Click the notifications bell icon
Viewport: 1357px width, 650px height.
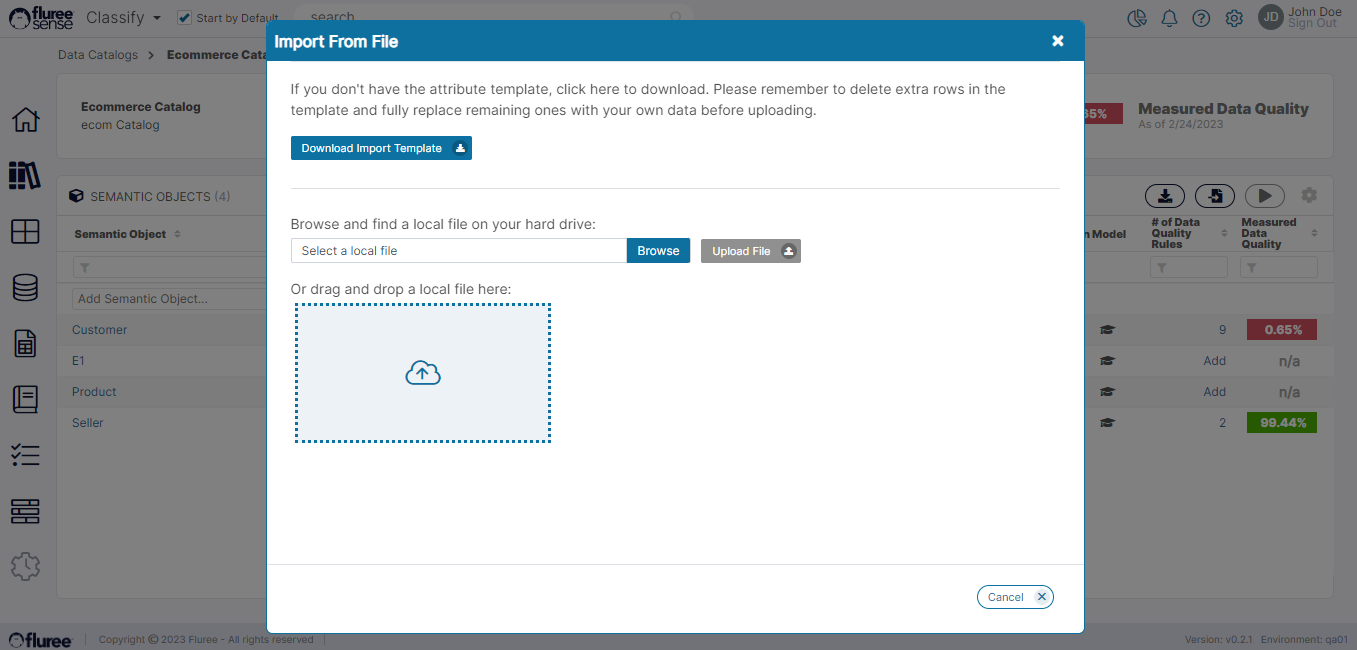tap(1169, 18)
